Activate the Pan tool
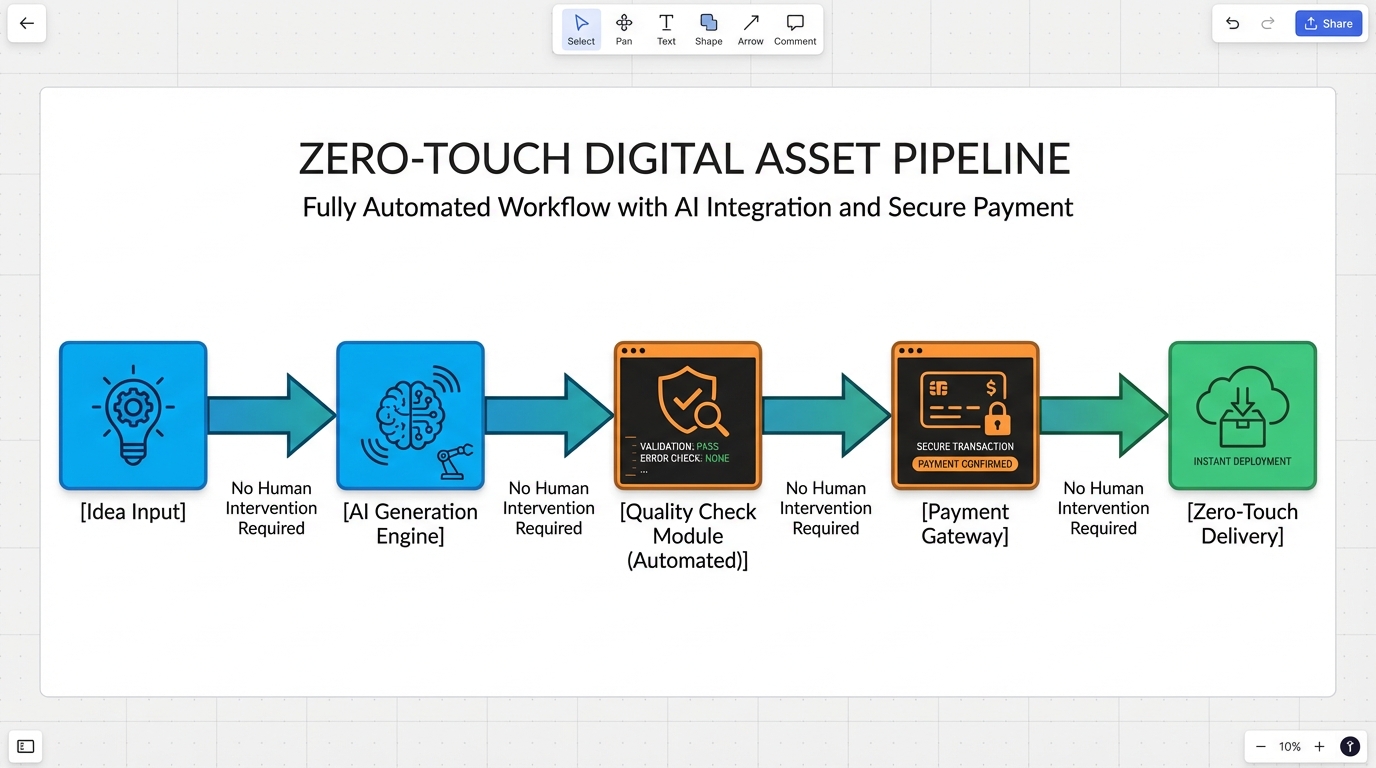 click(x=624, y=30)
